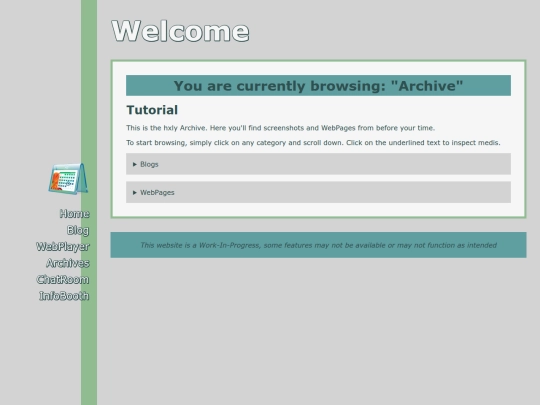This screenshot has width=540, height=405.
Task: Click the "This is the hxly Archive" sentence
Action: (x=280, y=128)
